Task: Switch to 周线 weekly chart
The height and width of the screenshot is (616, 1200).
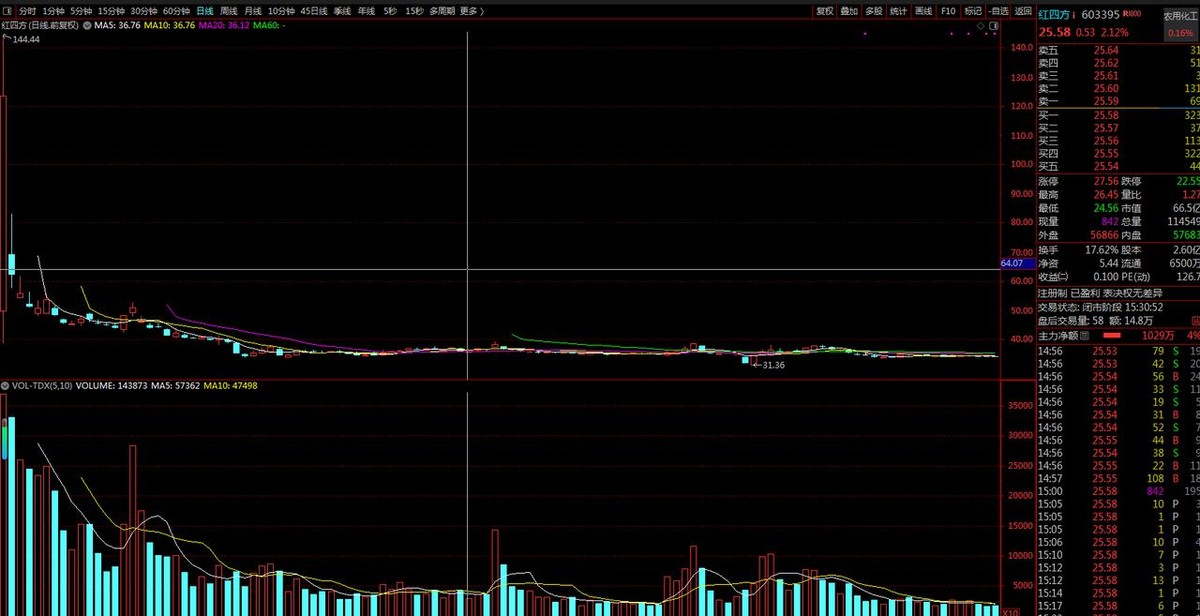Action: pyautogui.click(x=230, y=11)
